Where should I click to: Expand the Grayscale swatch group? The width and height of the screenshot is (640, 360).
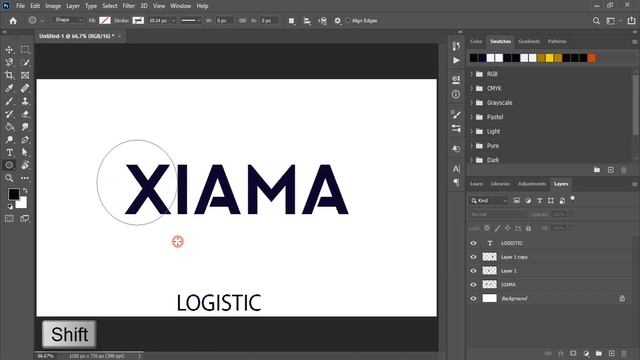pos(471,102)
